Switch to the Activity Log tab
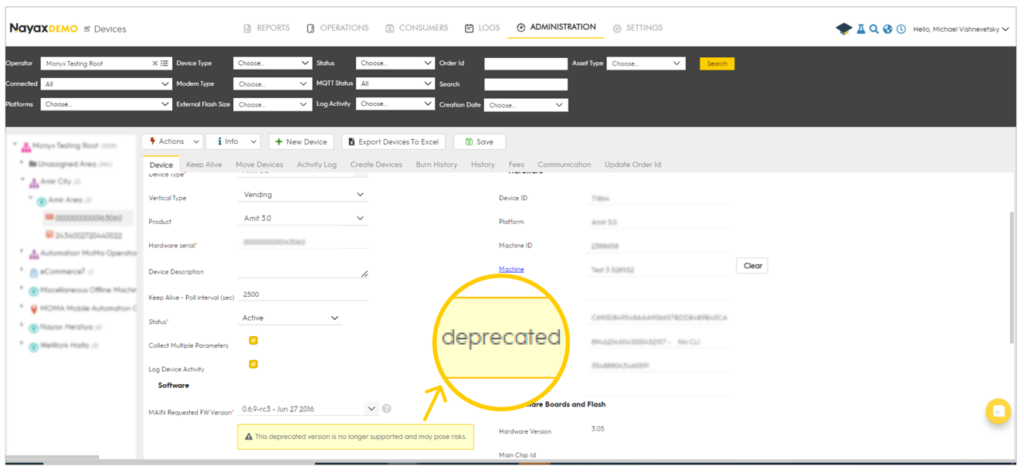1024x473 pixels. click(317, 165)
